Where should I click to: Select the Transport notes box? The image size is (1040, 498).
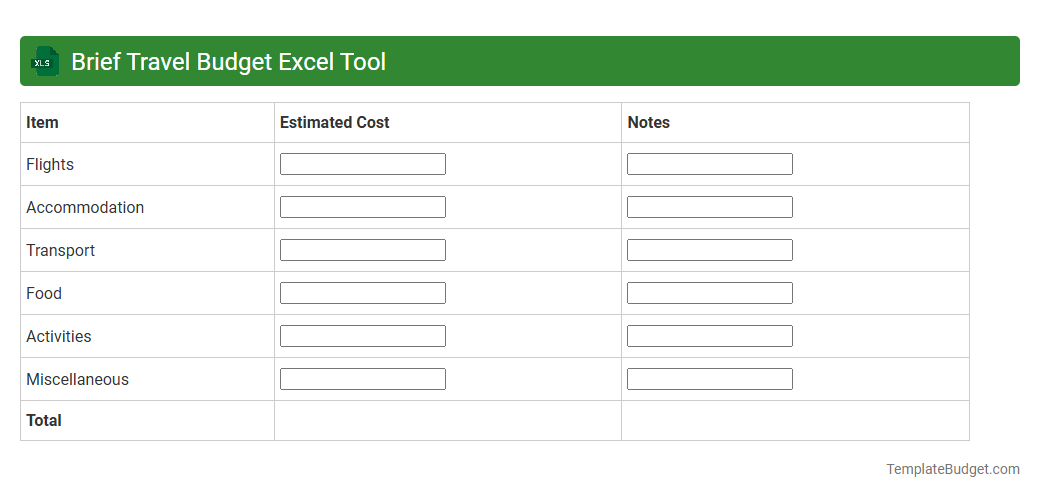click(710, 250)
